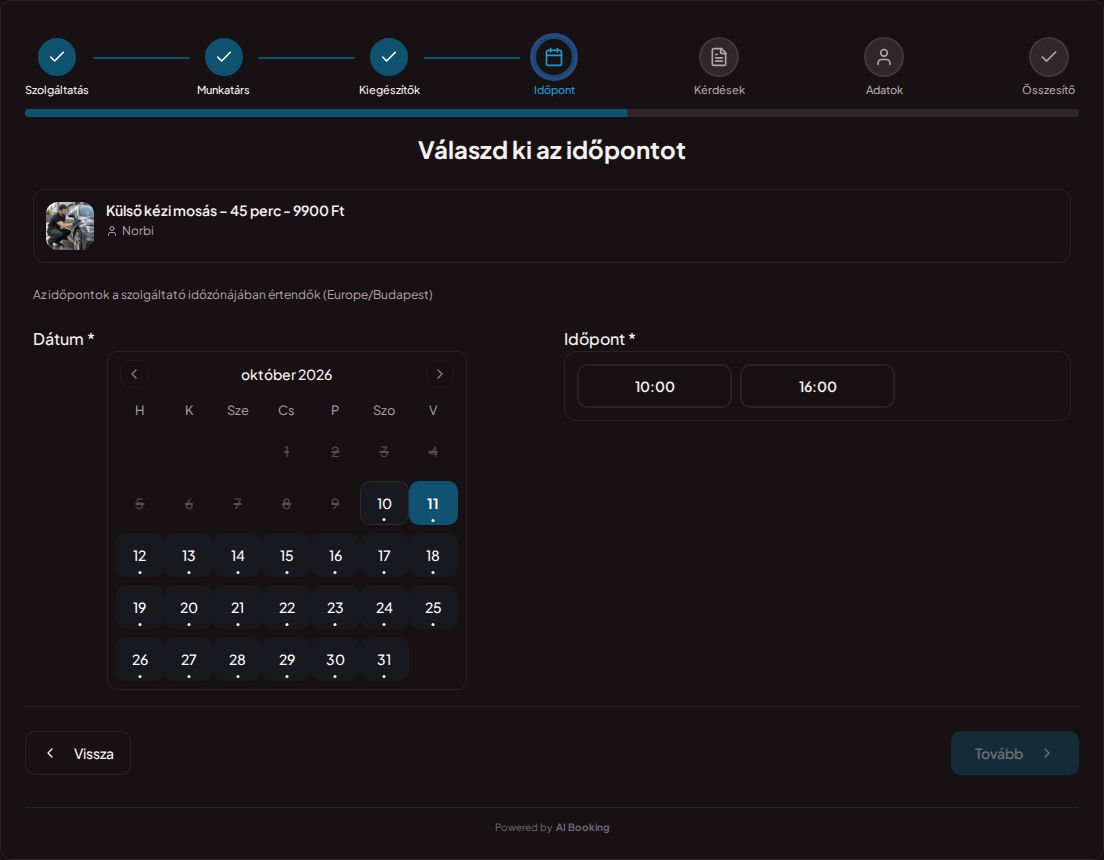The width and height of the screenshot is (1104, 860).
Task: Click the Adatok person step icon
Action: point(884,57)
